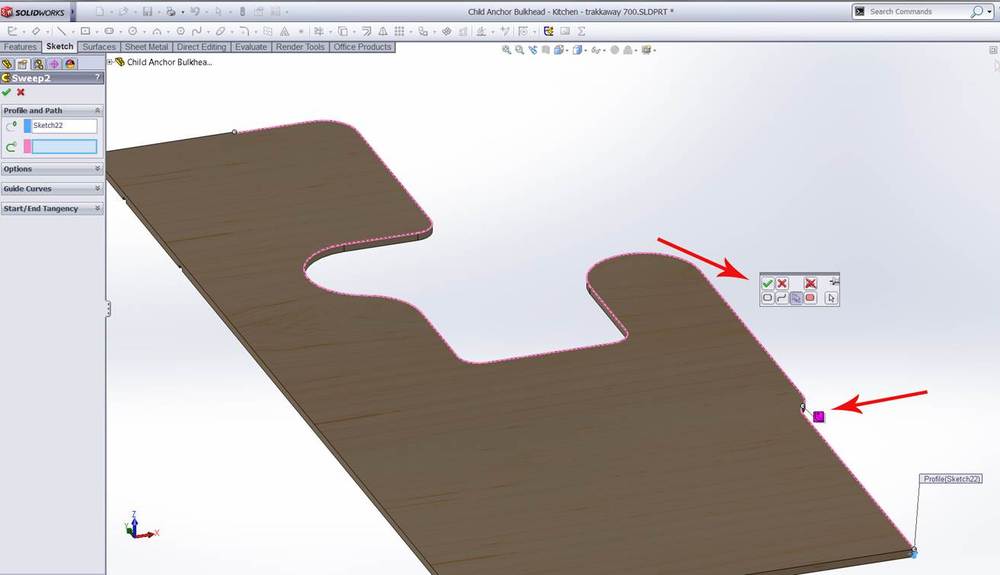Expand the Child Anchor Bulkhead tree node

(x=110, y=62)
